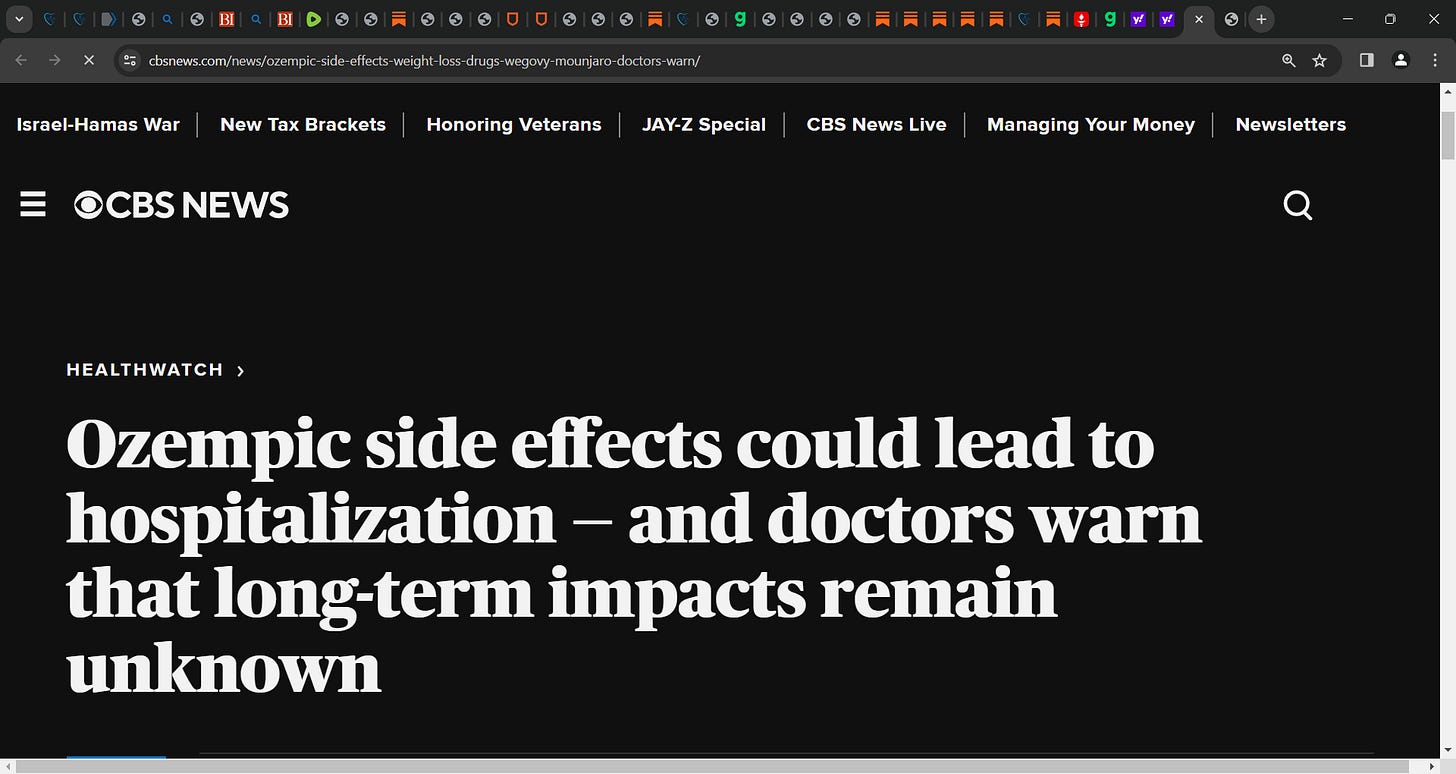This screenshot has width=1456, height=774.
Task: View site information icon beside the URL
Action: tap(129, 60)
